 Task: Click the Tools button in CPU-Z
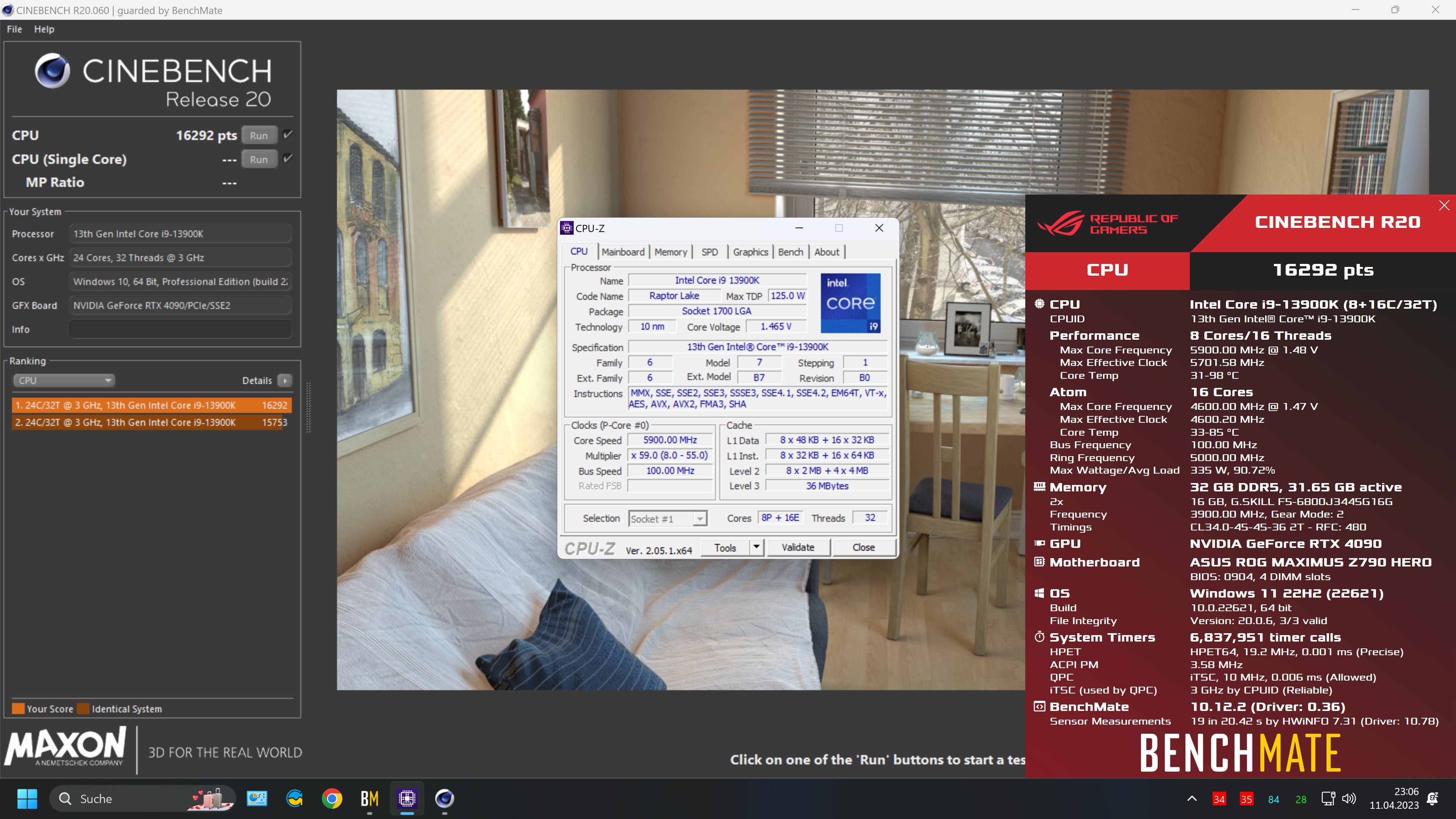(x=725, y=548)
